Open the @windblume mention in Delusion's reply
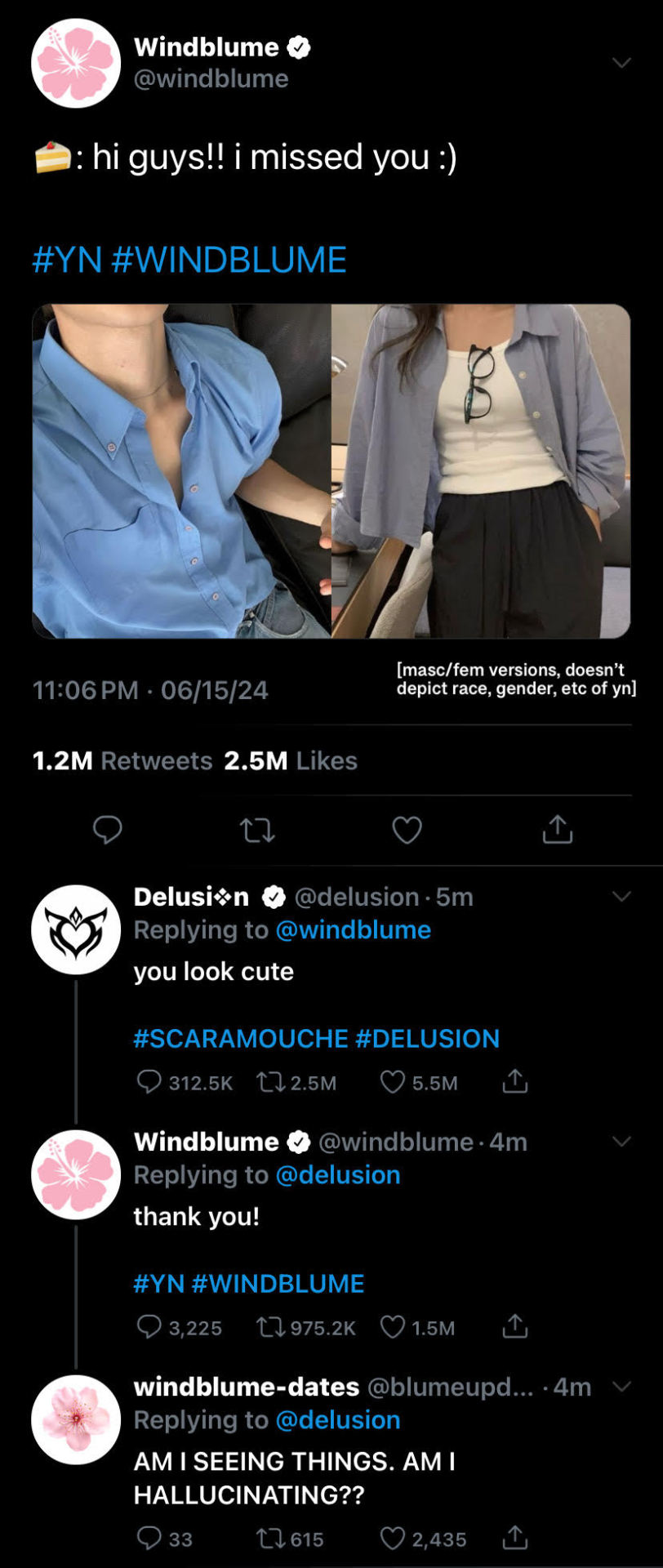Image resolution: width=663 pixels, height=1568 pixels. tap(353, 929)
